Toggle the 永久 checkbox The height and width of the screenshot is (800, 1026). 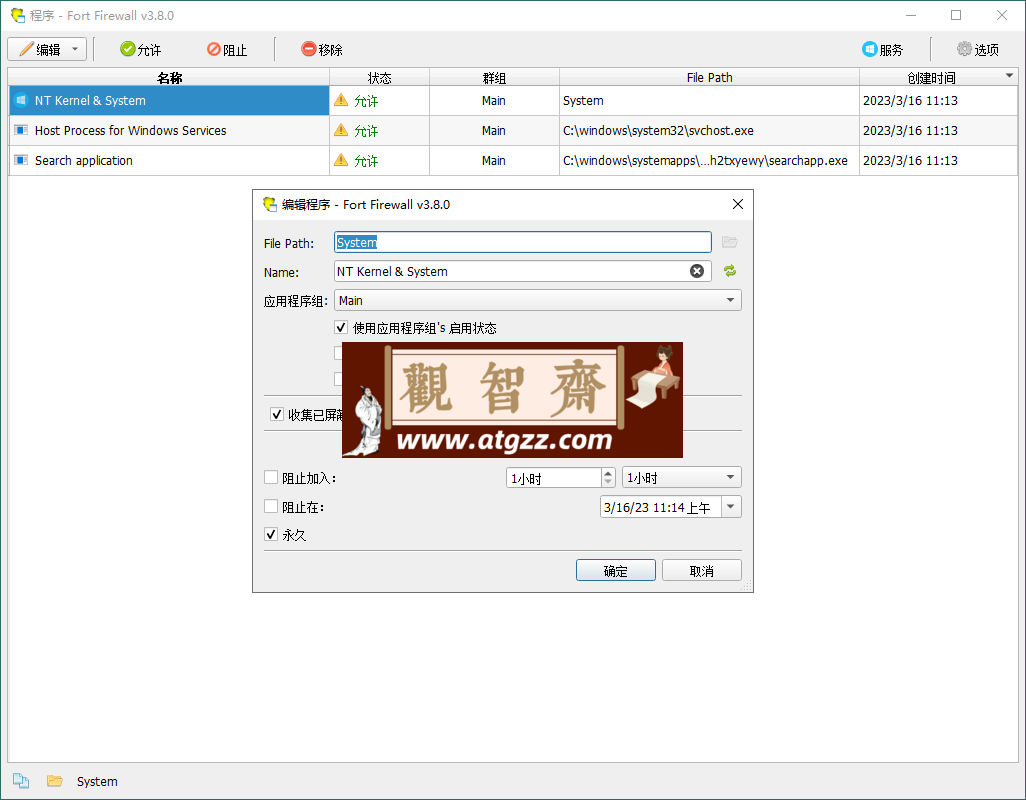271,534
